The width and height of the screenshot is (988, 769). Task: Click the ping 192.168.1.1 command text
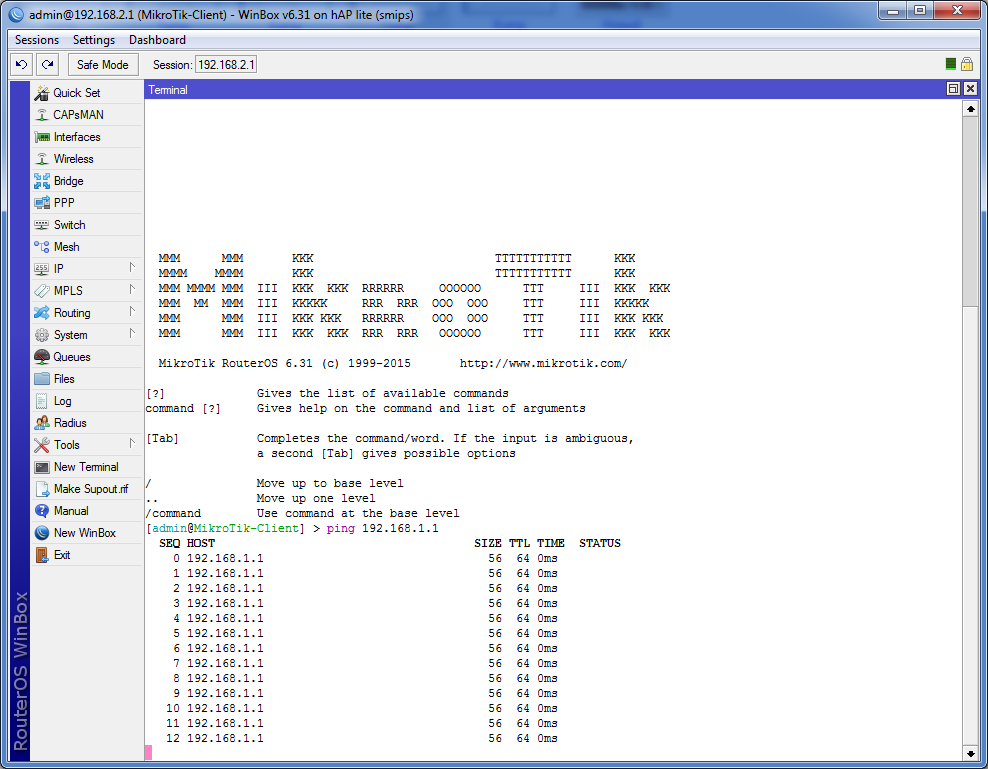(x=382, y=528)
